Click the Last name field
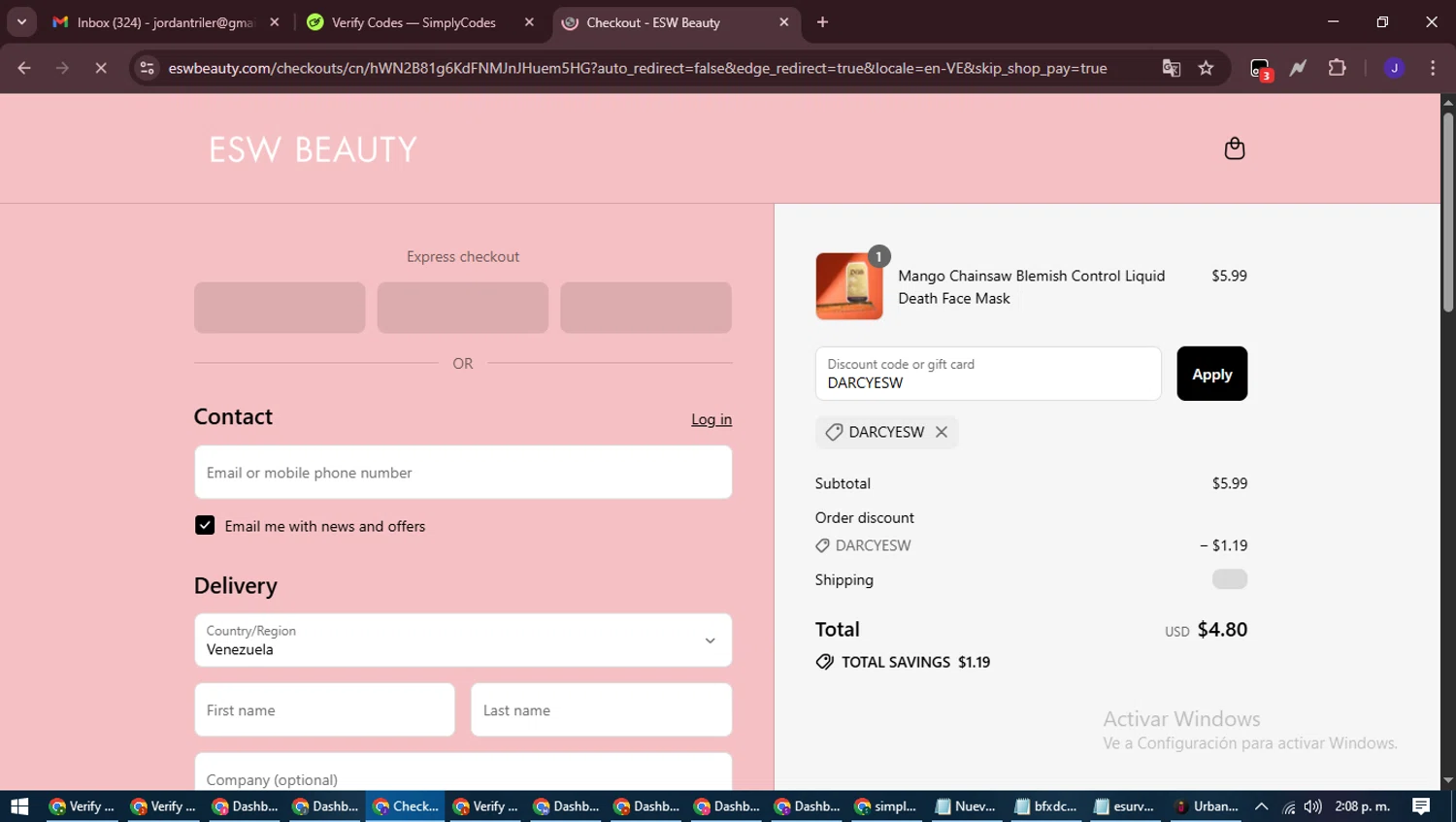This screenshot has height=822, width=1456. (x=602, y=709)
